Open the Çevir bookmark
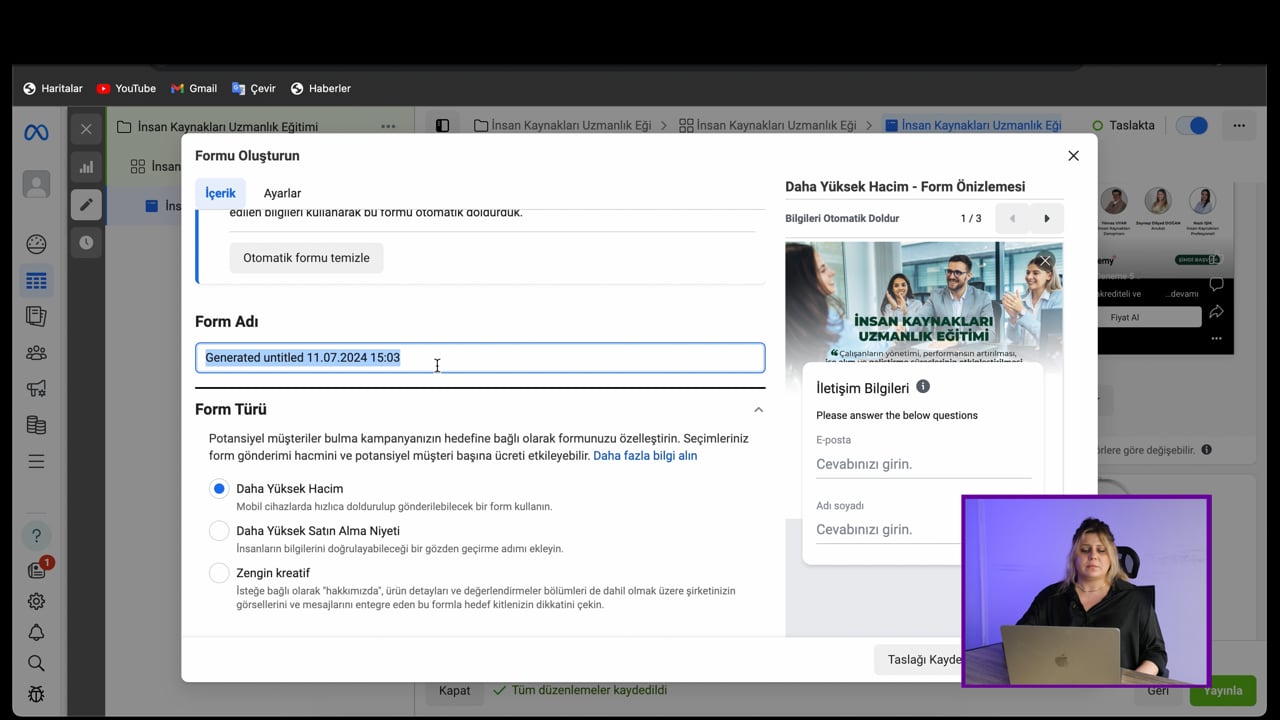This screenshot has height=720, width=1280. coord(254,89)
